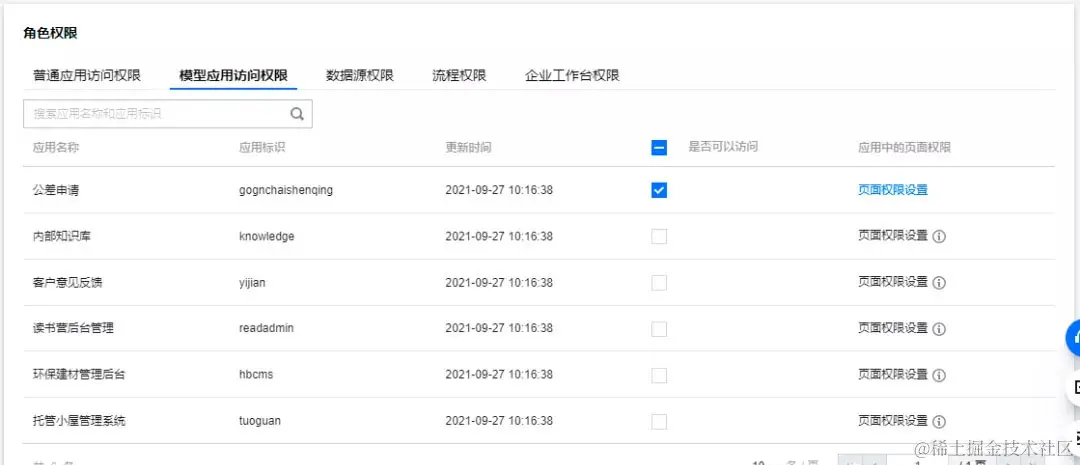Screen dimensions: 1080x465
Task: Click the 客户意见反馈 app name
Action: (x=68, y=282)
